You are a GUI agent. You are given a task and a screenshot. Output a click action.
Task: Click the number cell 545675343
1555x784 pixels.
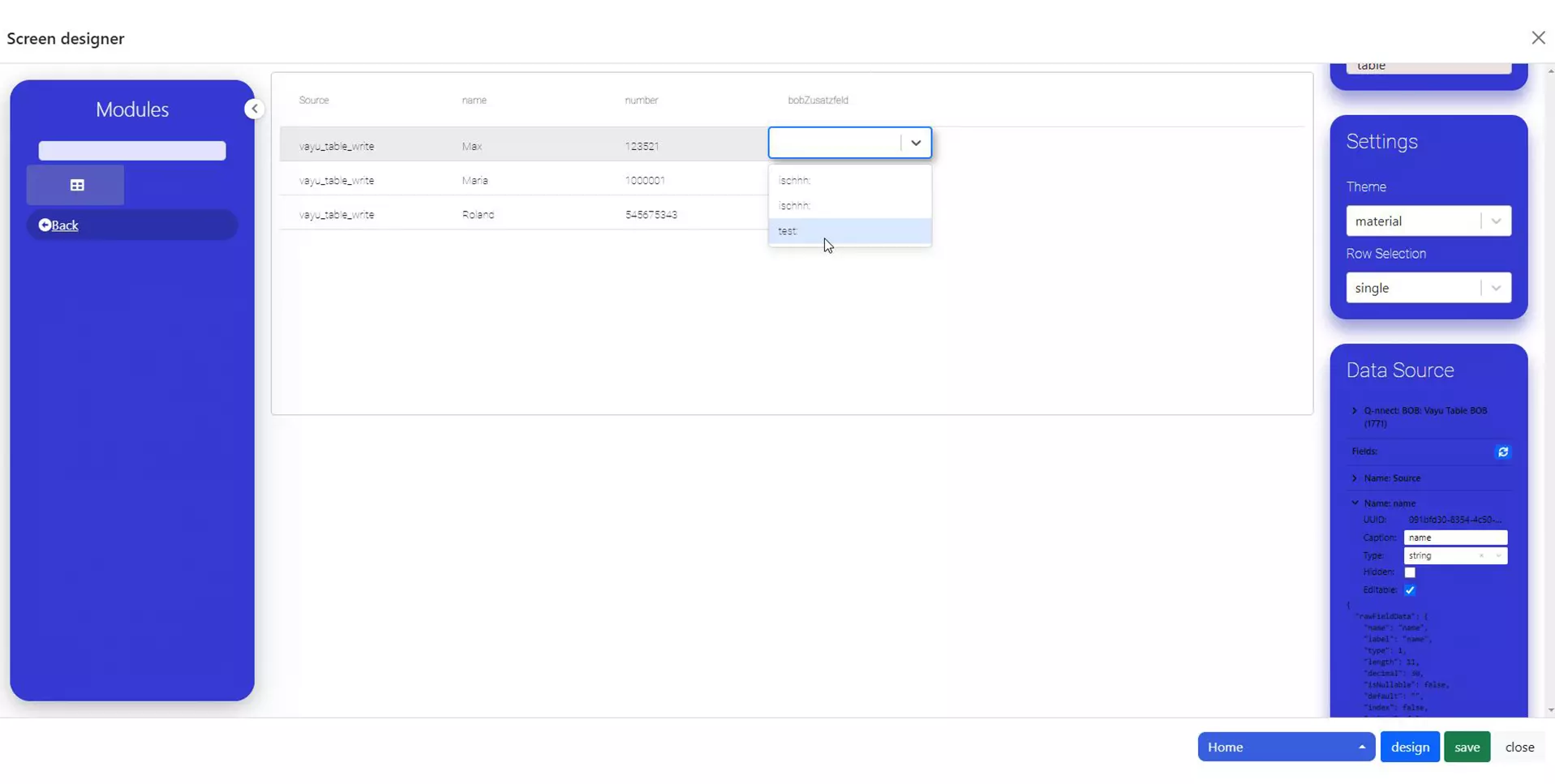651,215
